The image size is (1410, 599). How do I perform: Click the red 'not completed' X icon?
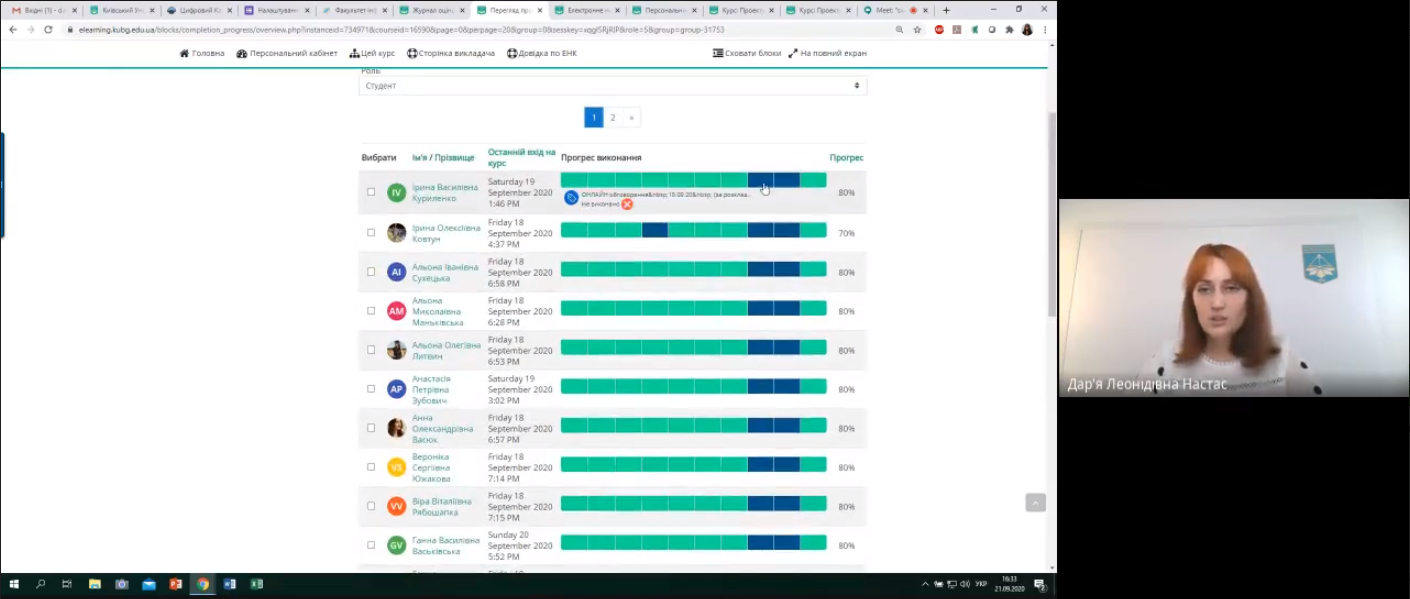point(627,204)
